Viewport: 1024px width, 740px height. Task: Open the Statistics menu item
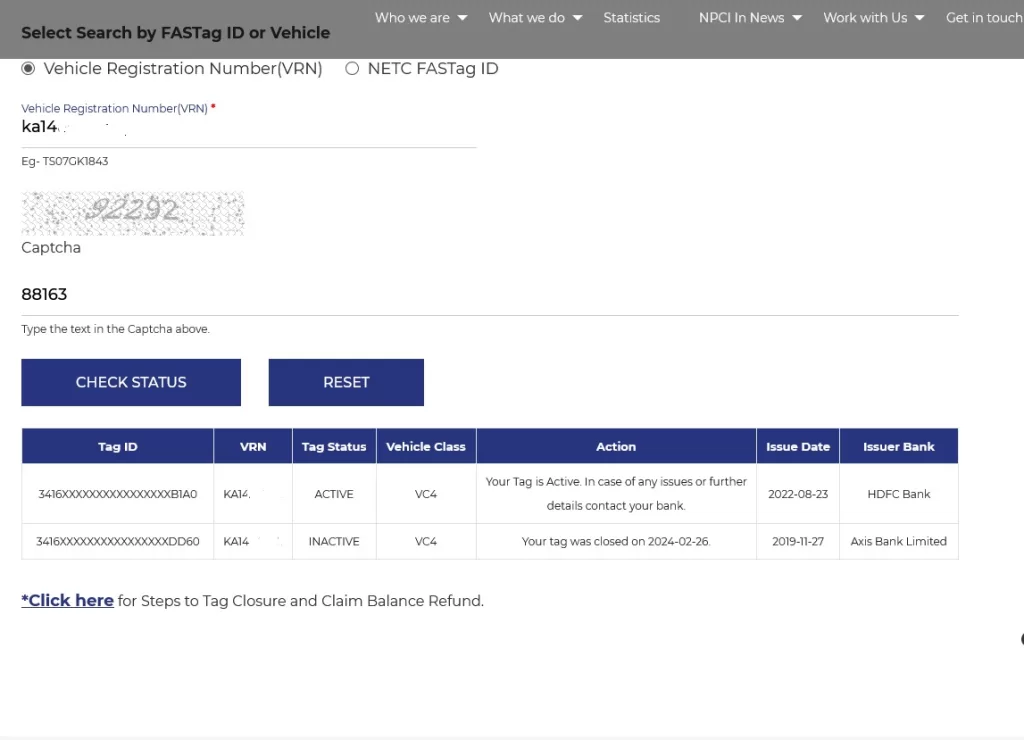[x=631, y=17]
